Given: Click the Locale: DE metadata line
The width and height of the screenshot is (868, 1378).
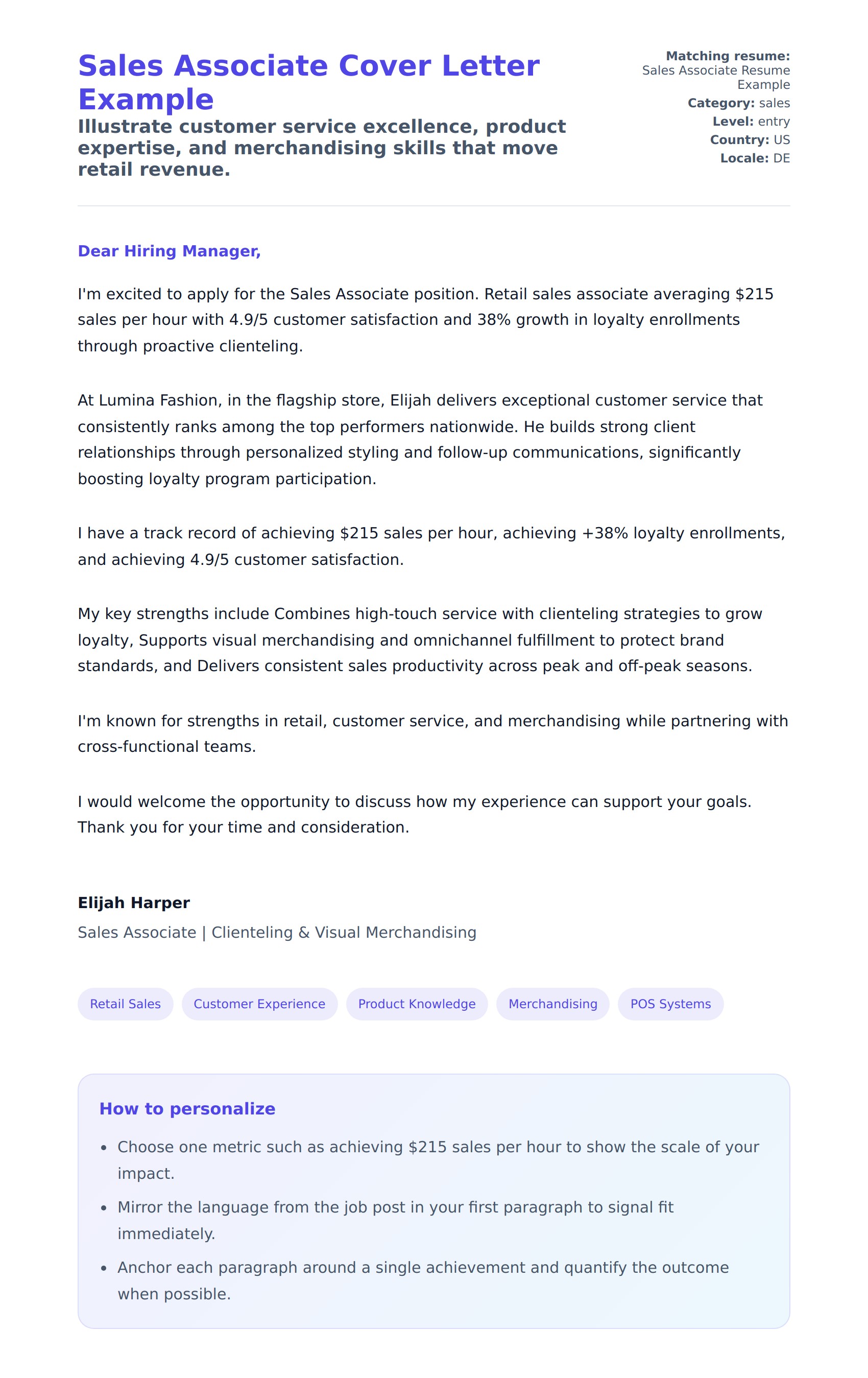Looking at the screenshot, I should [x=755, y=158].
